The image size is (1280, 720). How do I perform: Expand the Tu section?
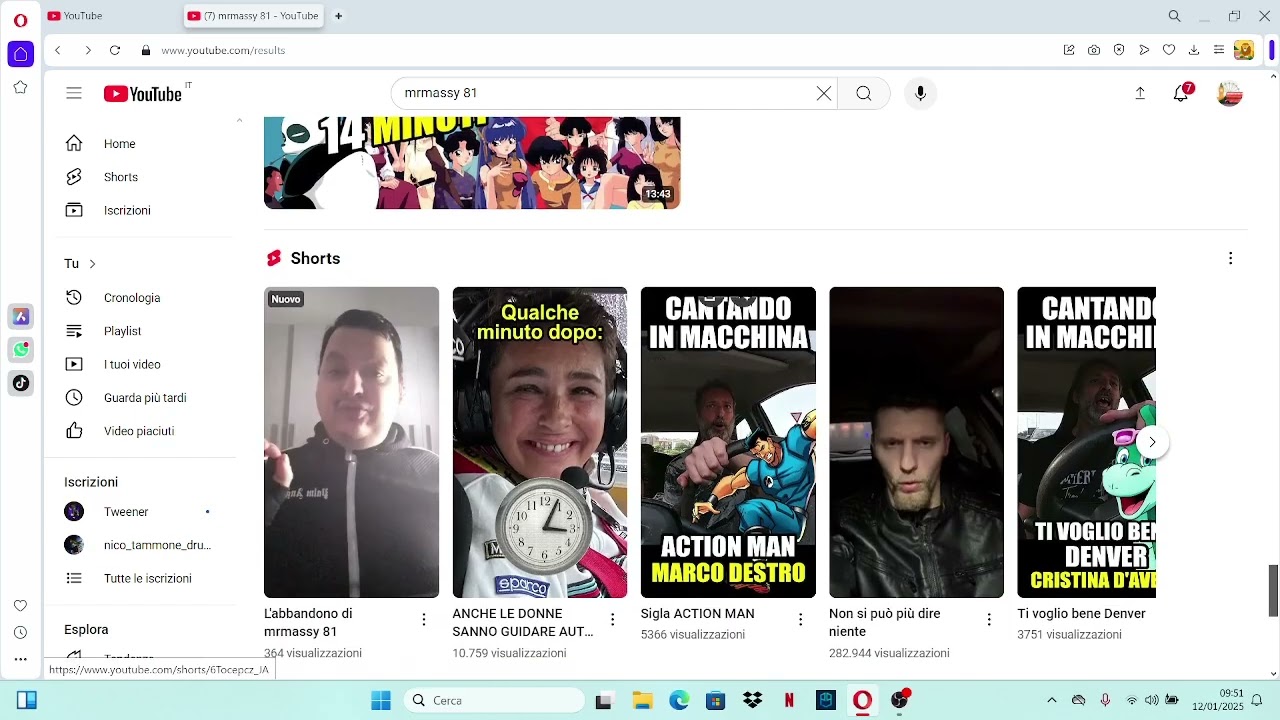coord(80,264)
